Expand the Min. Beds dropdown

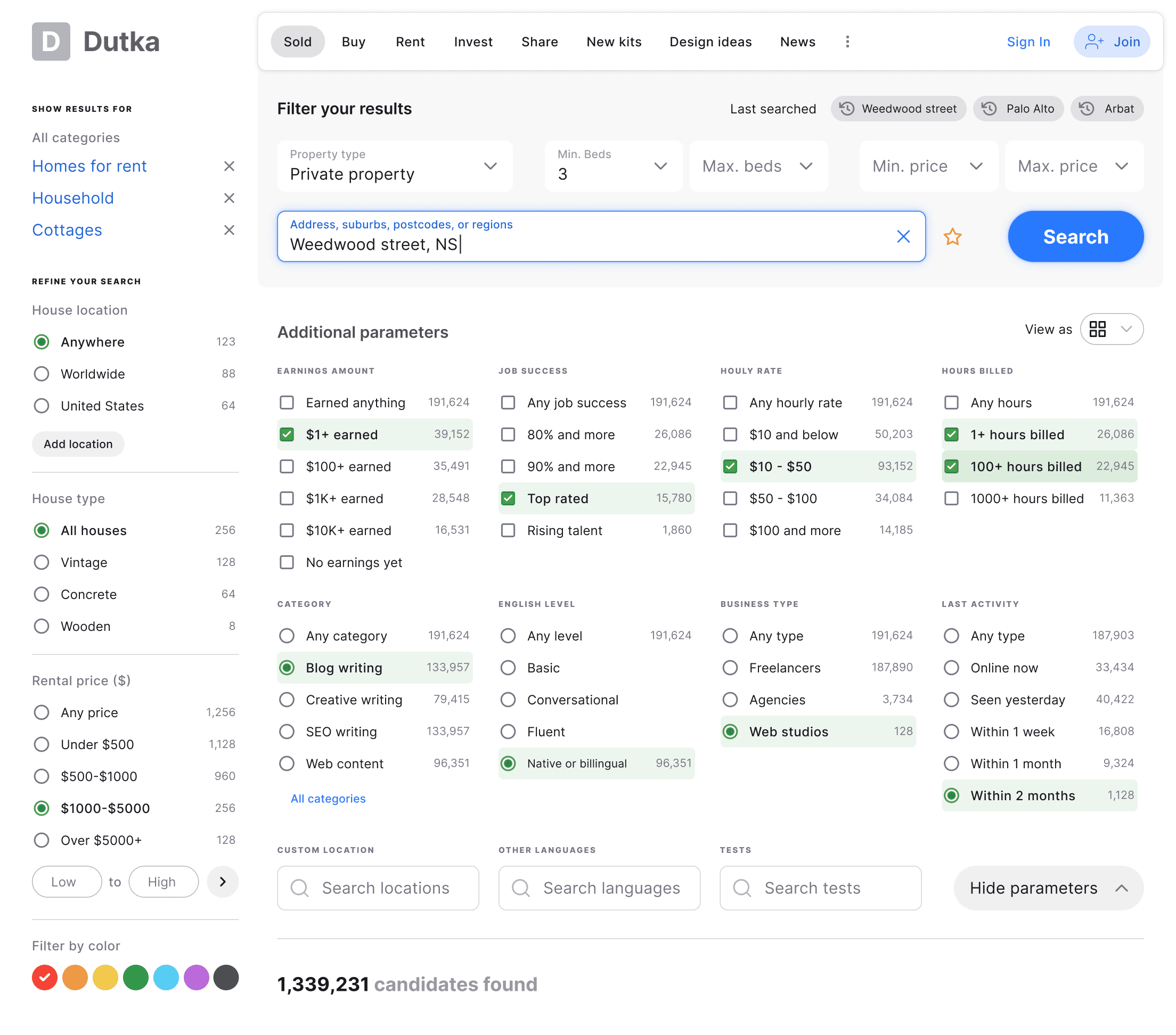click(660, 166)
